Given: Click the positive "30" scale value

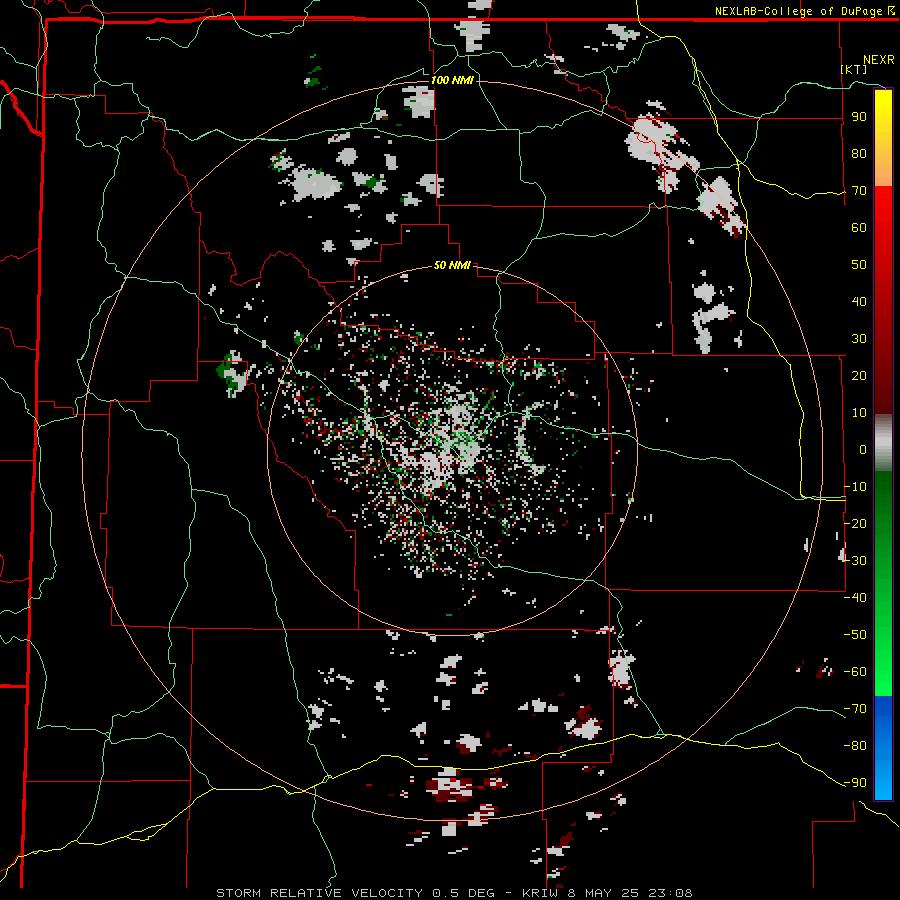Looking at the screenshot, I should point(859,339).
